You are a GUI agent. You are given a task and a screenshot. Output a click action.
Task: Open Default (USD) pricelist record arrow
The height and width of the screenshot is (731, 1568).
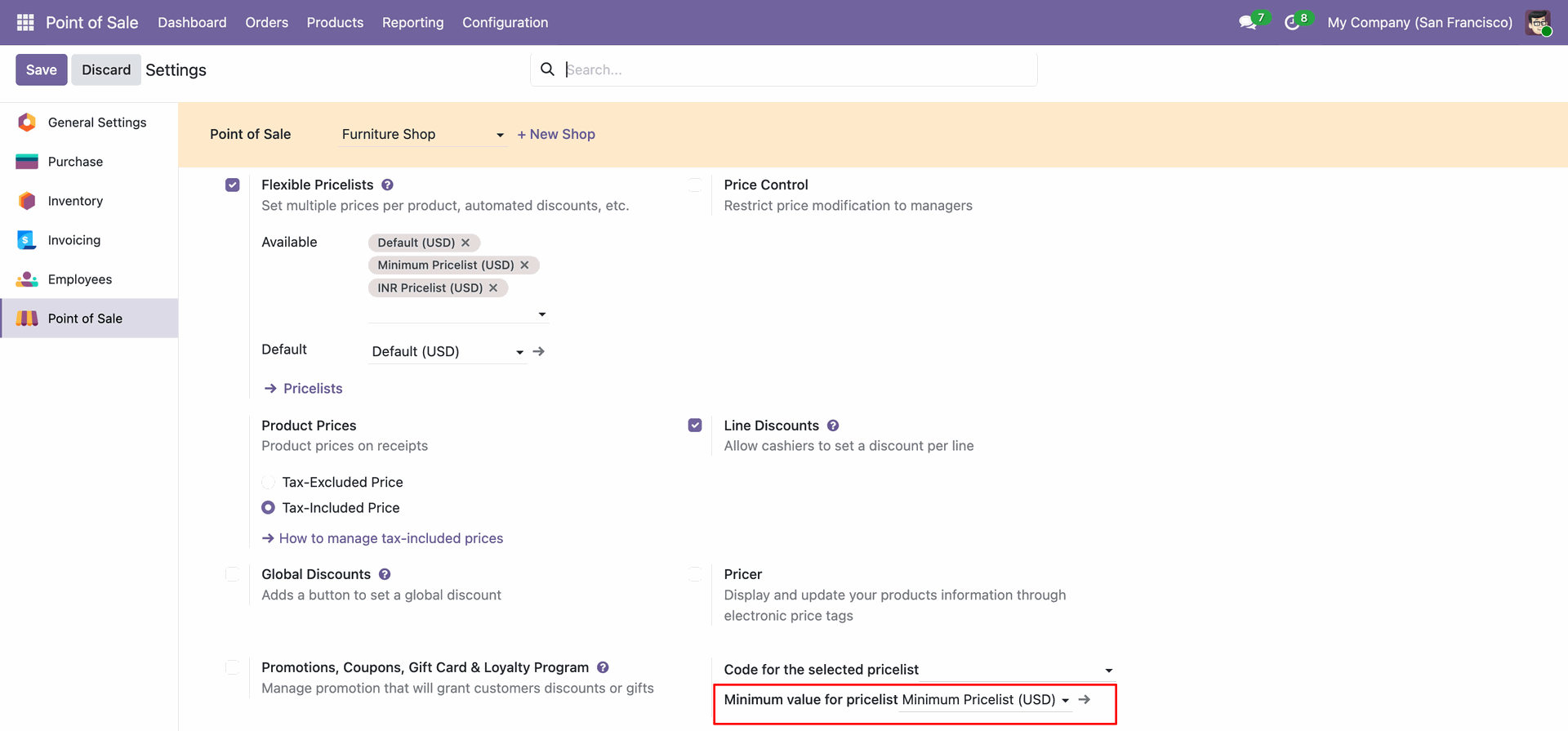click(539, 351)
